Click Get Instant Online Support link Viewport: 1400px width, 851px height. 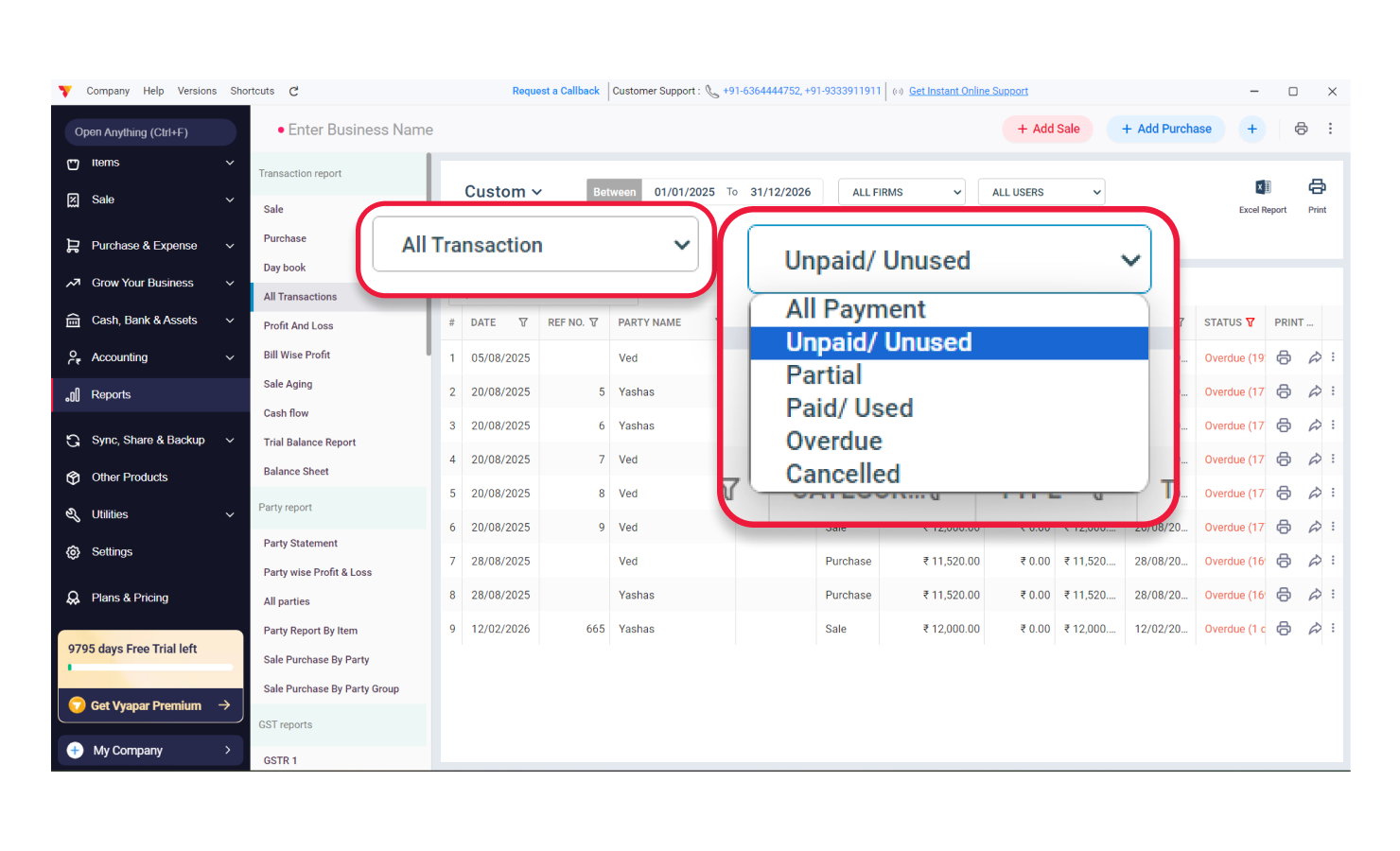[968, 92]
